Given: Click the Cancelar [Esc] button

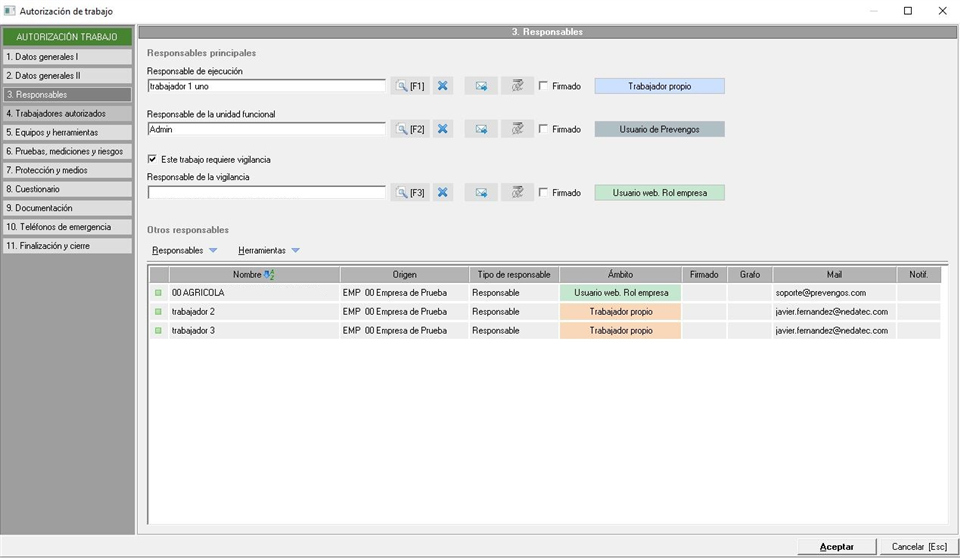Looking at the screenshot, I should 918,547.
